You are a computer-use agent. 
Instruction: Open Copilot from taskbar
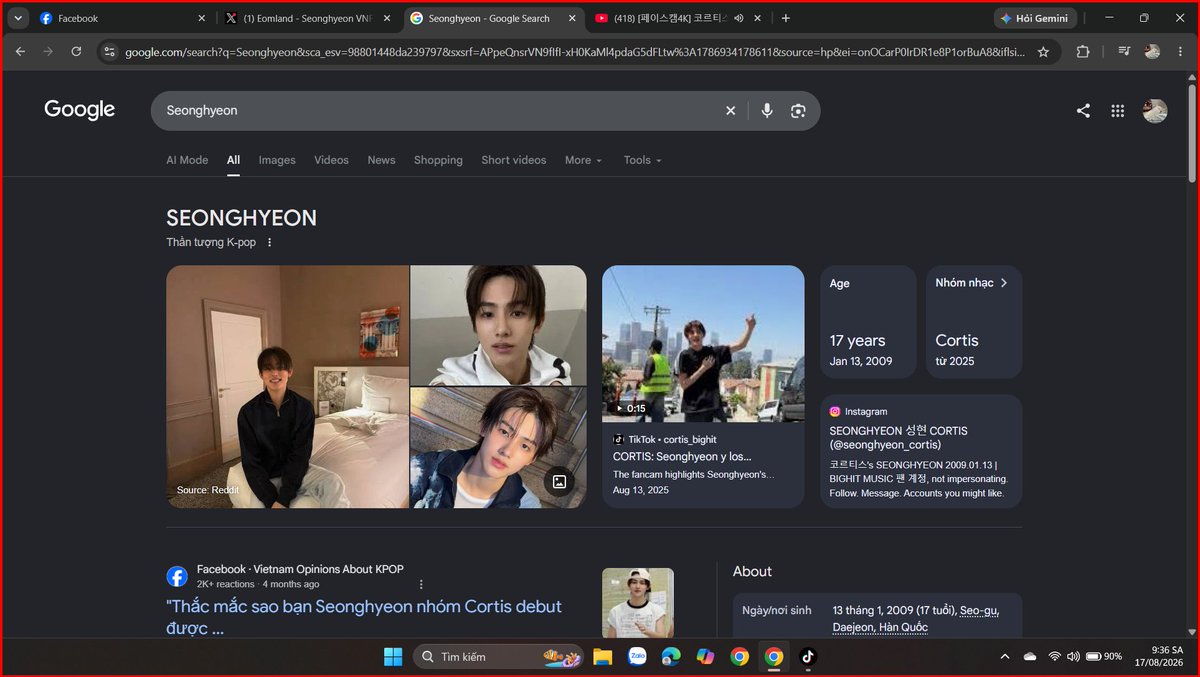(x=705, y=656)
